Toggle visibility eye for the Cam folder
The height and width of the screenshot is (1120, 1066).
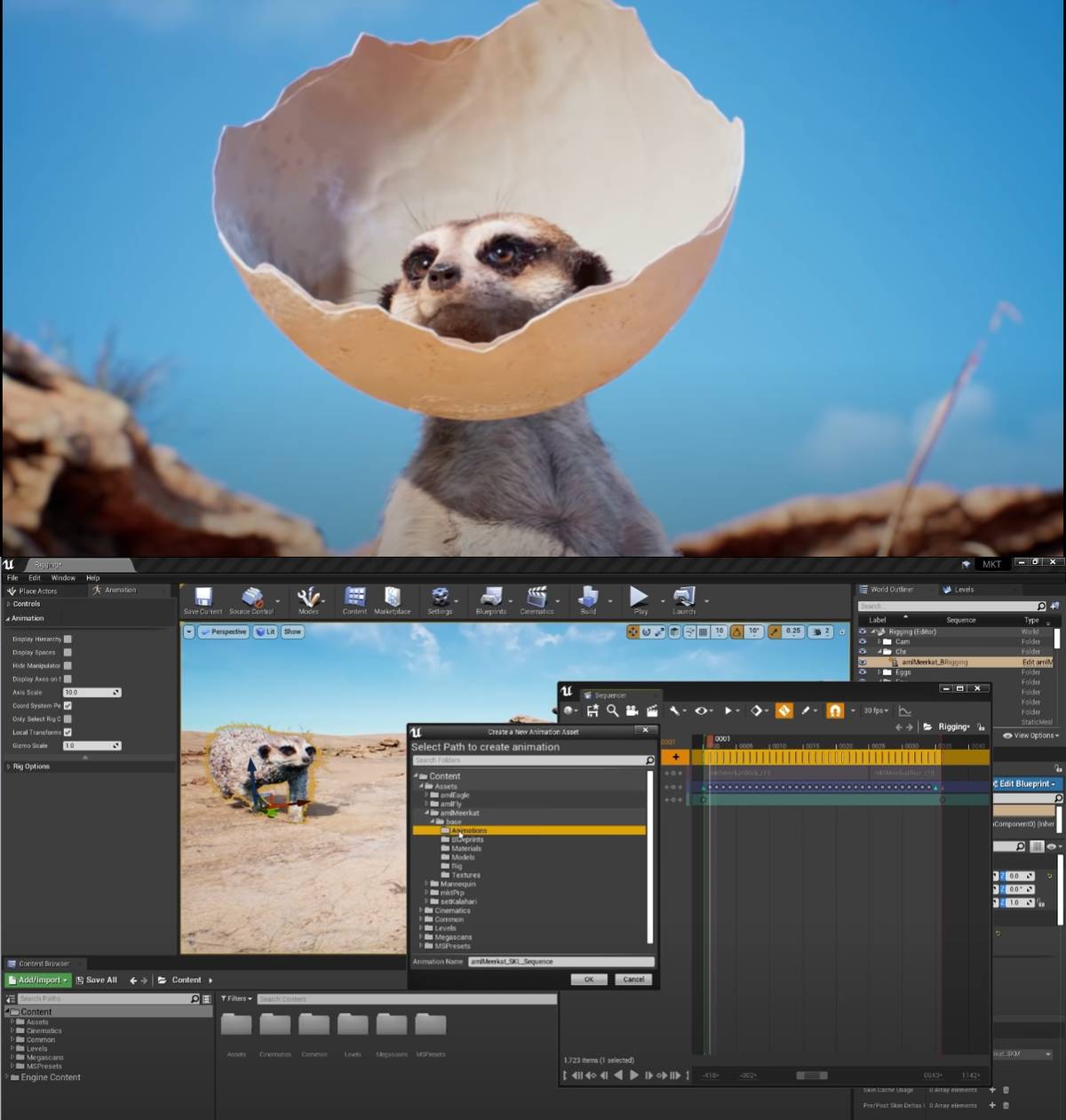[x=862, y=641]
